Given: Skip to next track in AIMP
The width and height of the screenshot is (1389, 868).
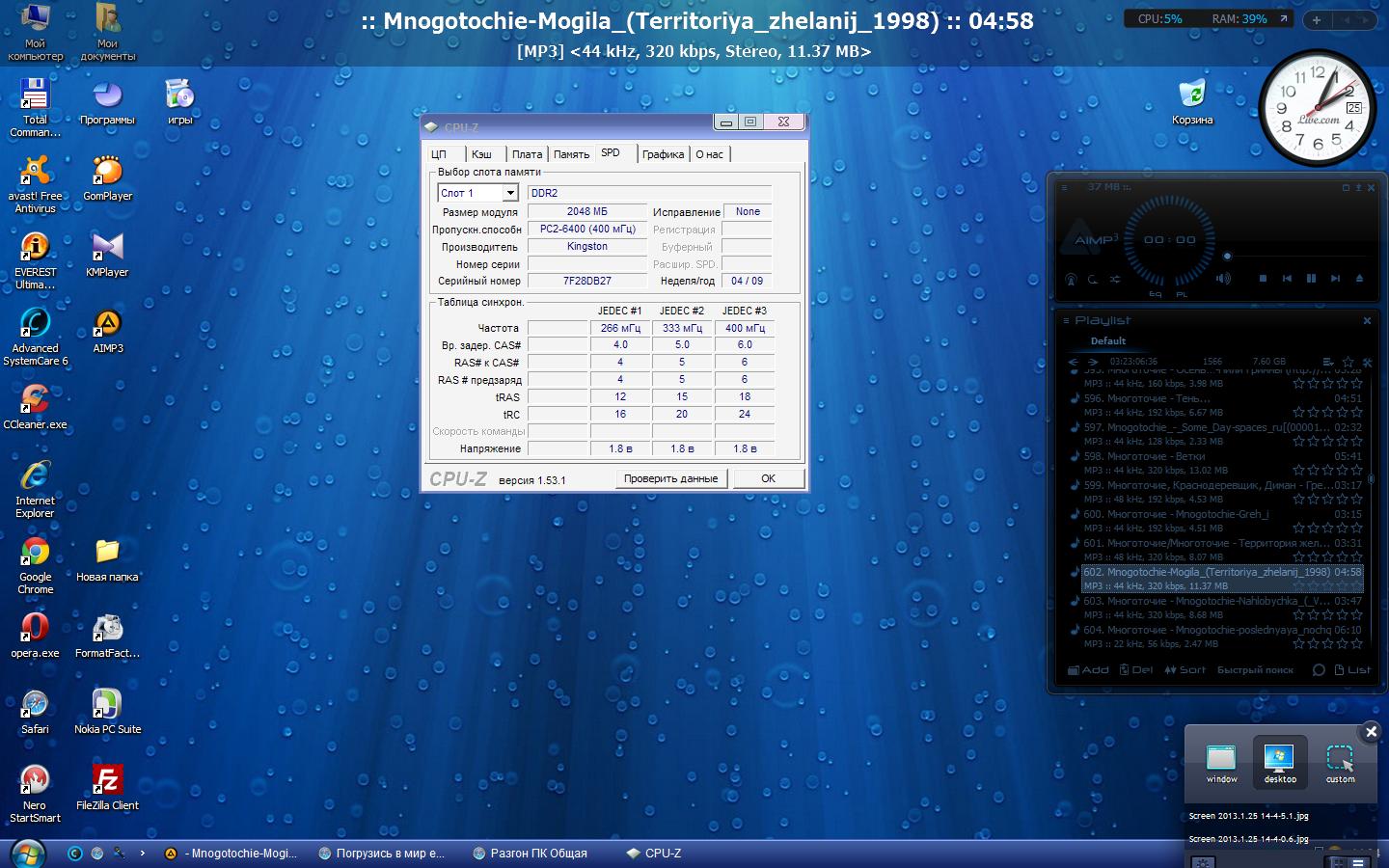Looking at the screenshot, I should (x=1335, y=279).
